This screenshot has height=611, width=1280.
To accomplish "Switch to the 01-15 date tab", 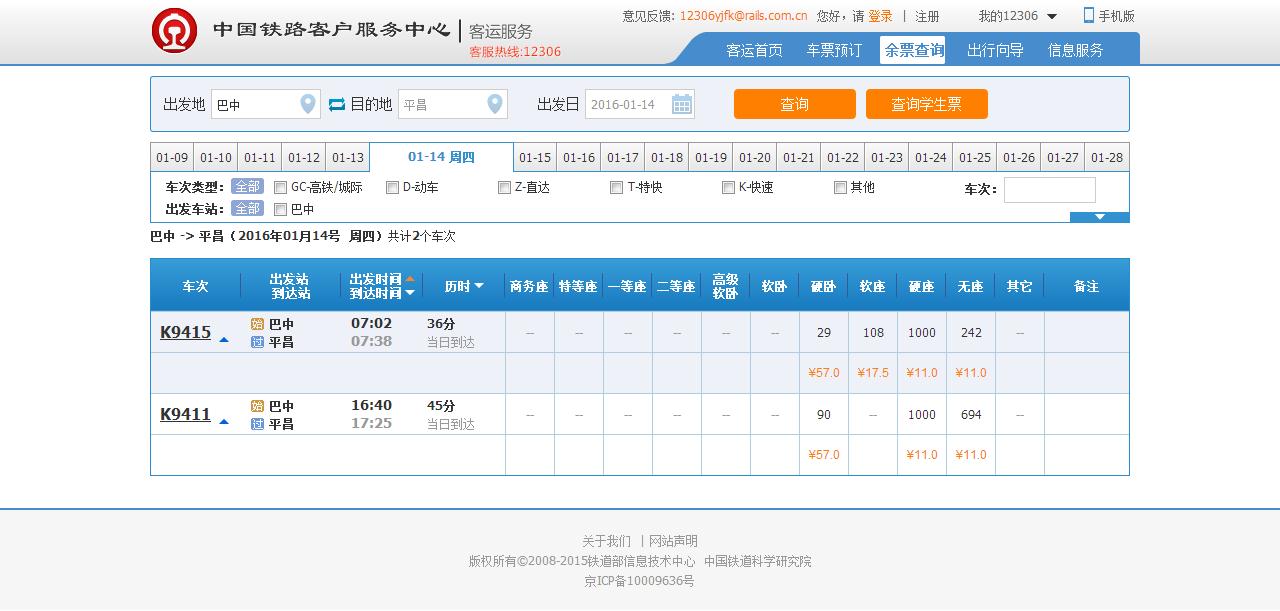I will pyautogui.click(x=535, y=158).
